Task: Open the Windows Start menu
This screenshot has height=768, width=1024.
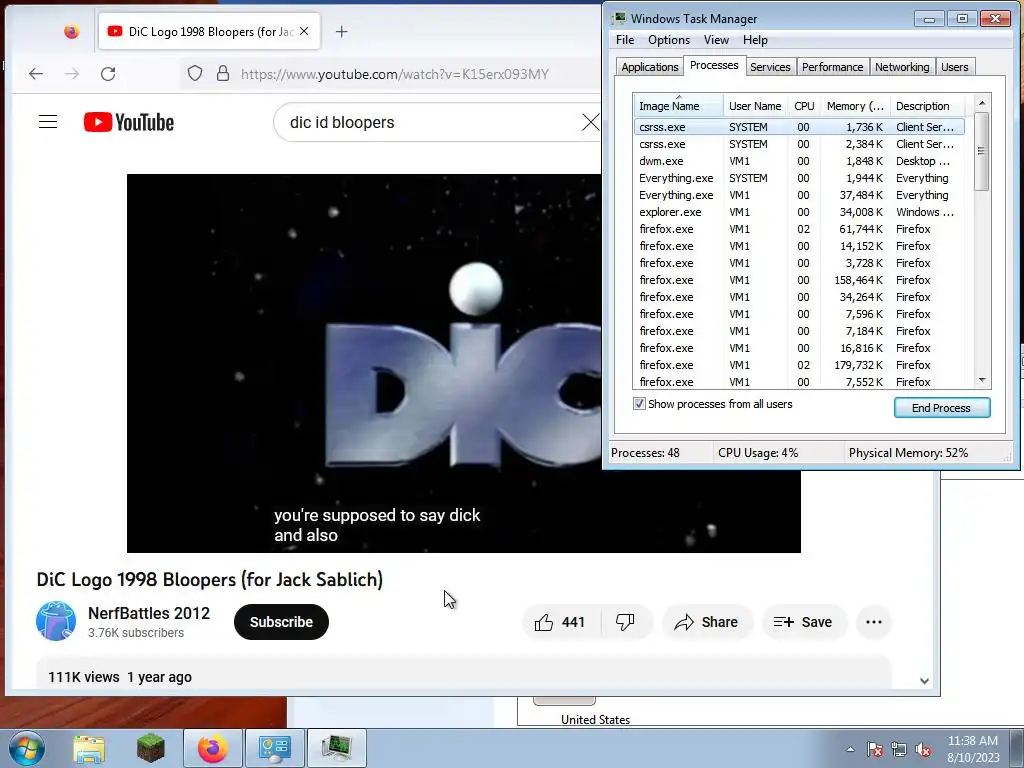Action: coord(27,748)
